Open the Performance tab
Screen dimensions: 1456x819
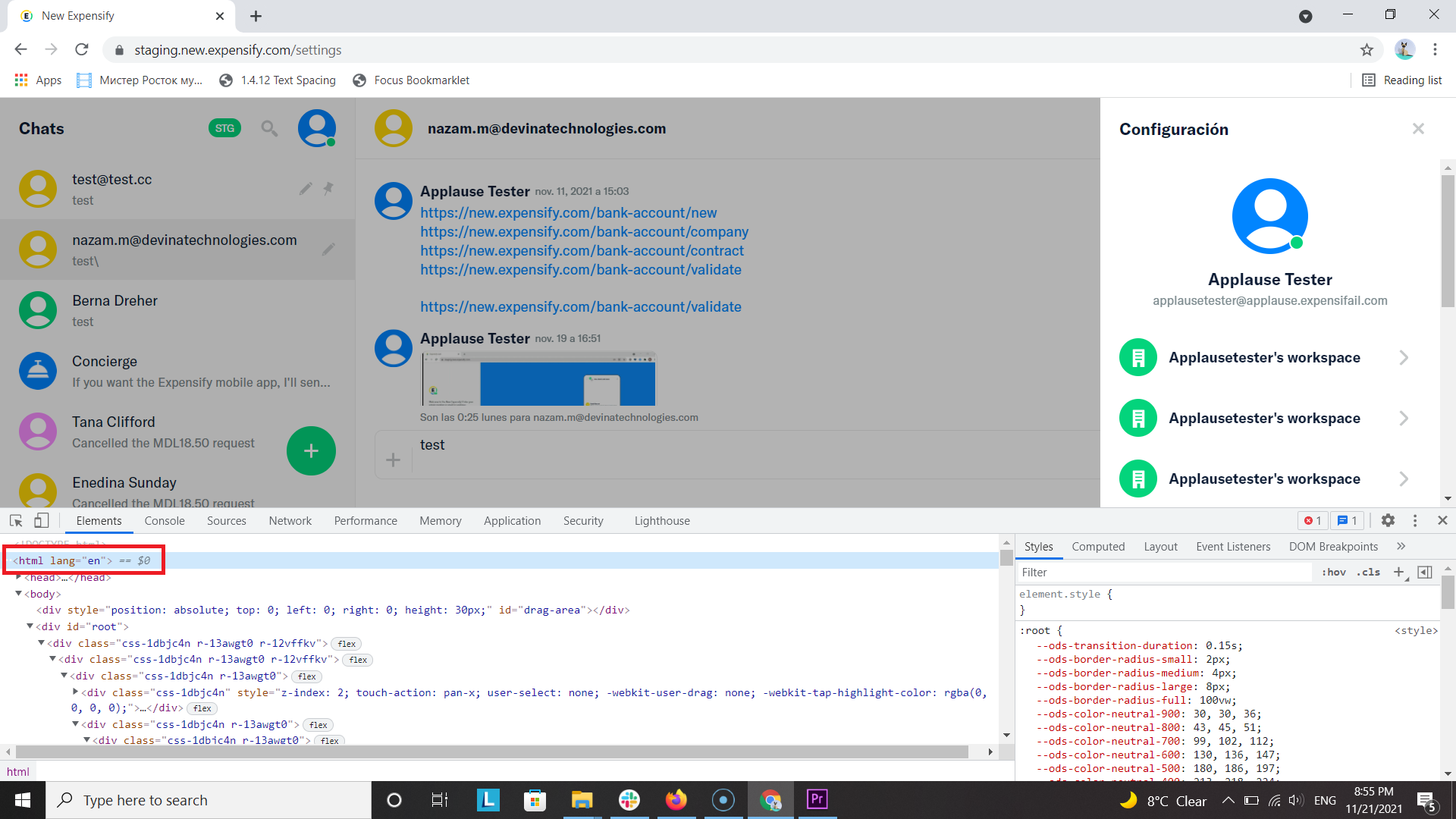[366, 521]
